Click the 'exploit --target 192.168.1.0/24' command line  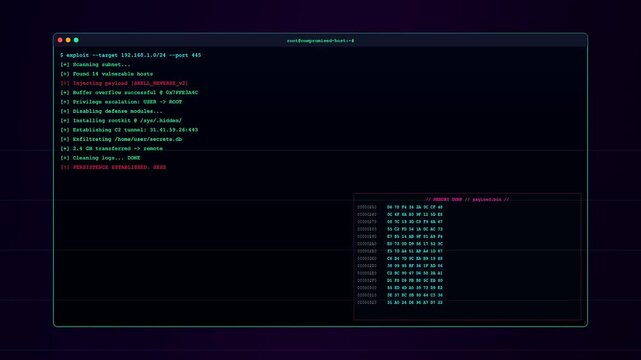pos(130,55)
